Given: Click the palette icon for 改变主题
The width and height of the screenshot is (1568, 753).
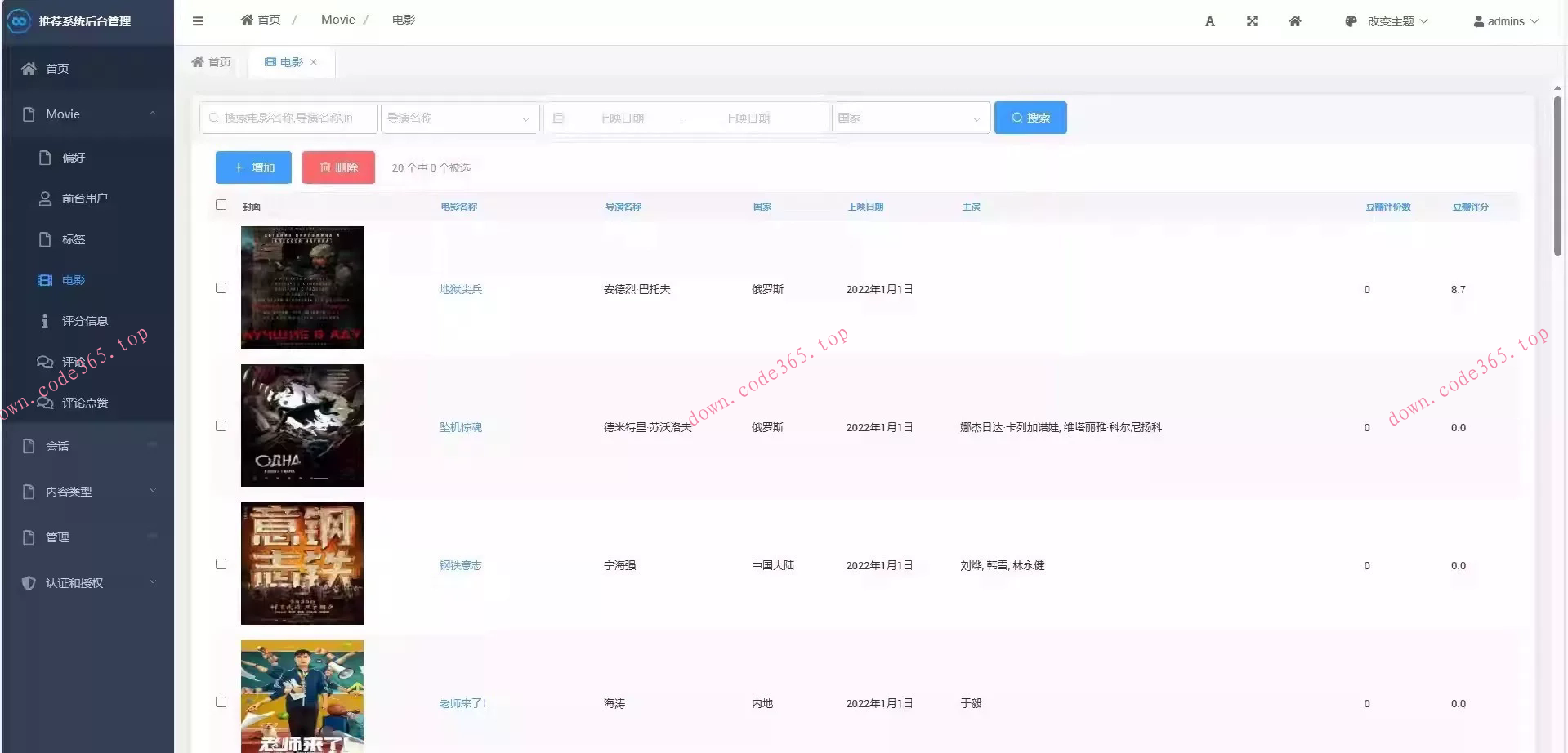Looking at the screenshot, I should point(1351,21).
